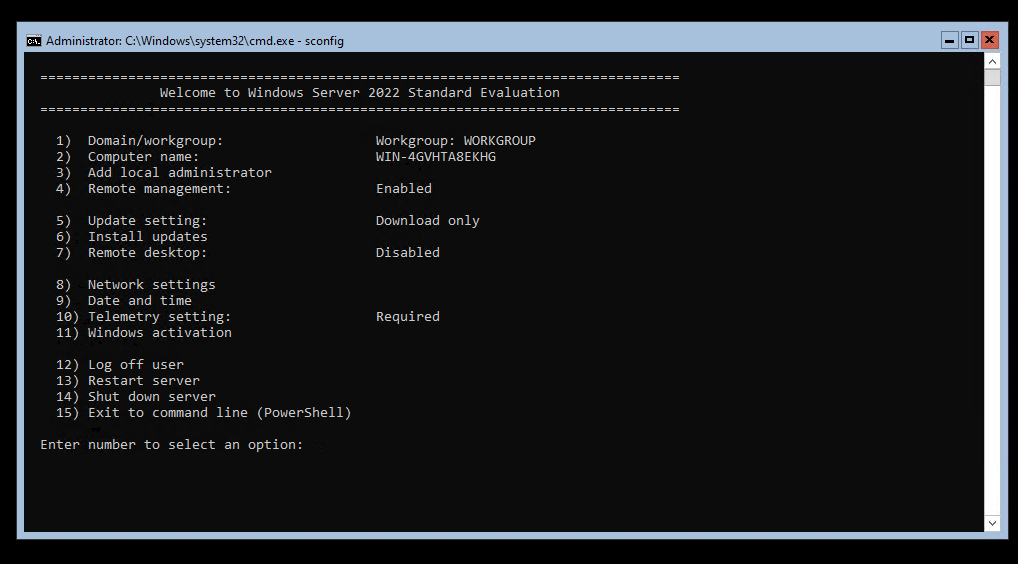The width and height of the screenshot is (1018, 564).
Task: Click 'Exit to command line (PowerShell)' option
Action: (204, 413)
